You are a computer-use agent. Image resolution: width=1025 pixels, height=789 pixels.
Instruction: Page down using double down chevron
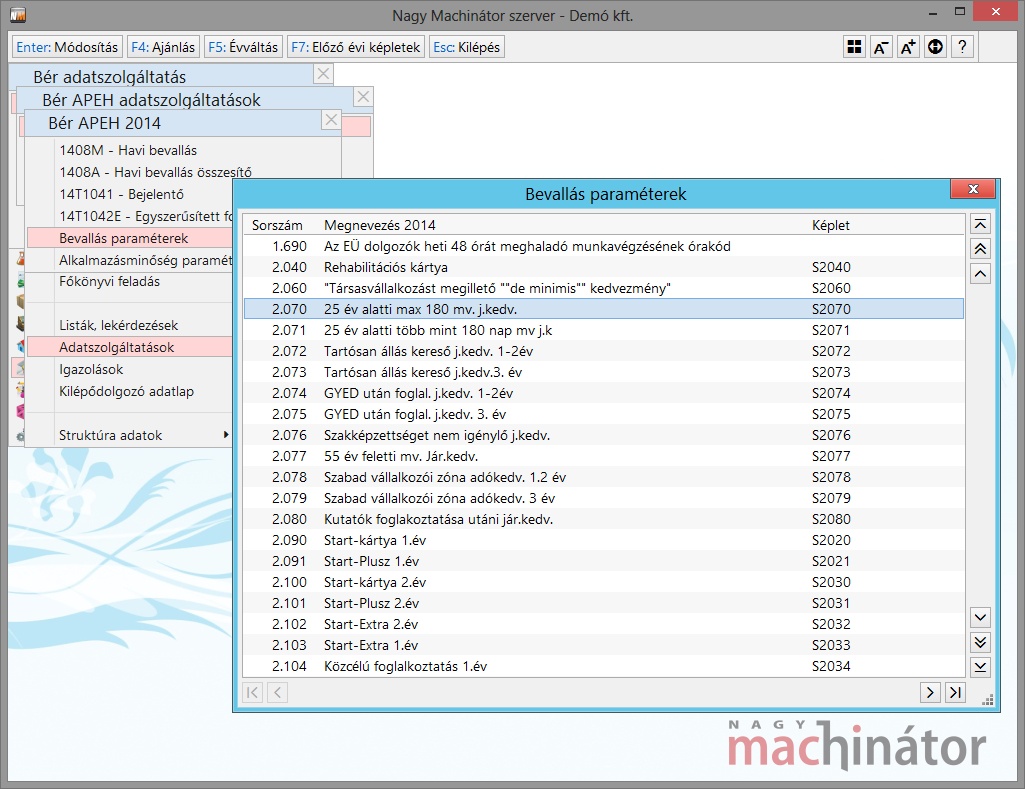980,642
